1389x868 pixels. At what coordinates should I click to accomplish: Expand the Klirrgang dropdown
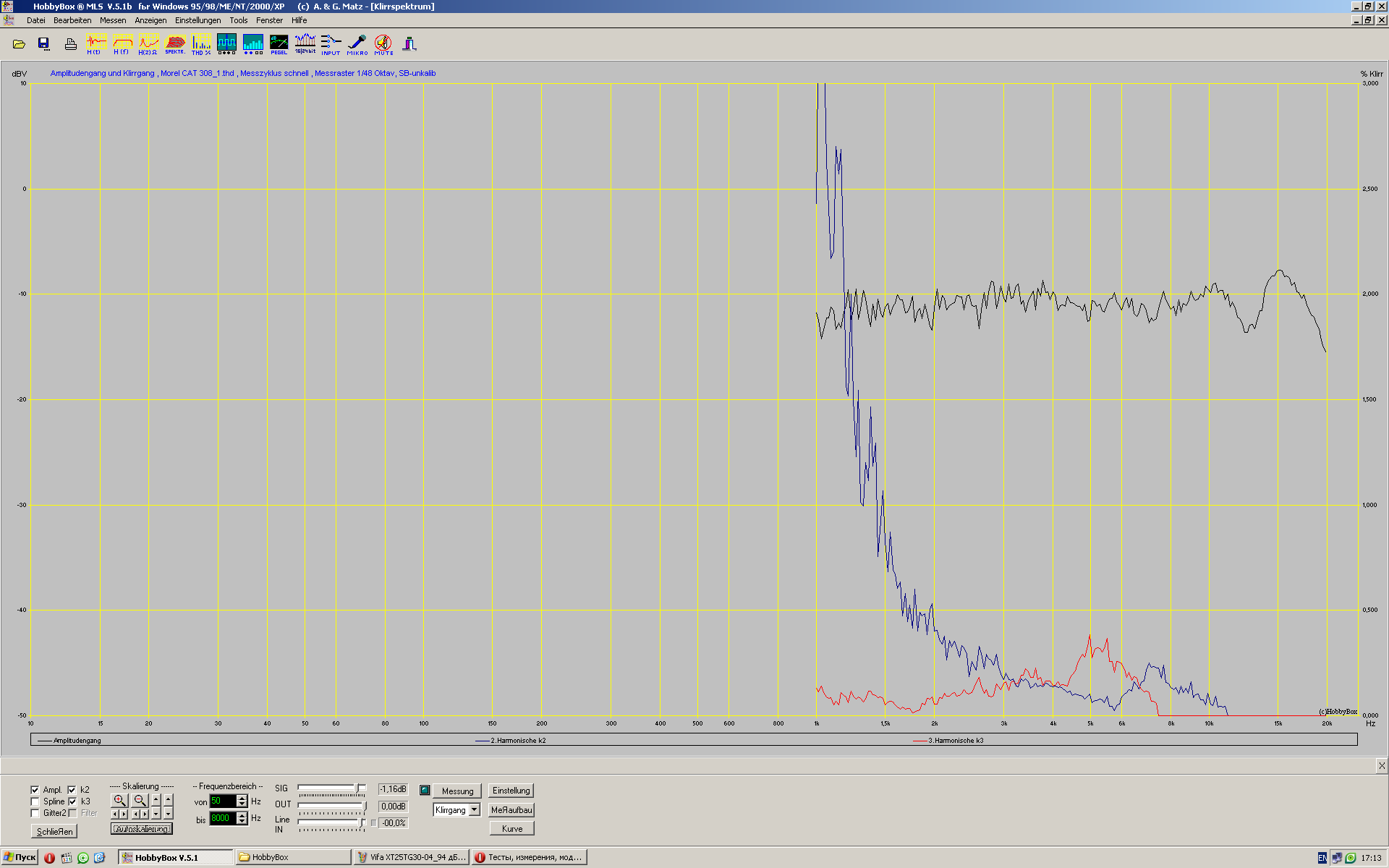pyautogui.click(x=475, y=810)
